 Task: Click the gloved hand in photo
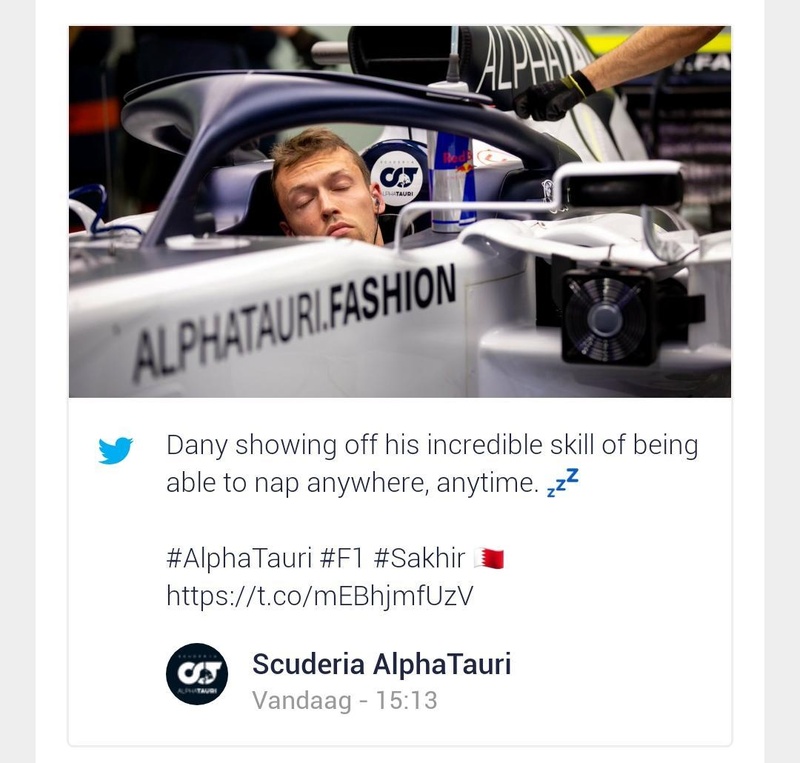(x=553, y=96)
